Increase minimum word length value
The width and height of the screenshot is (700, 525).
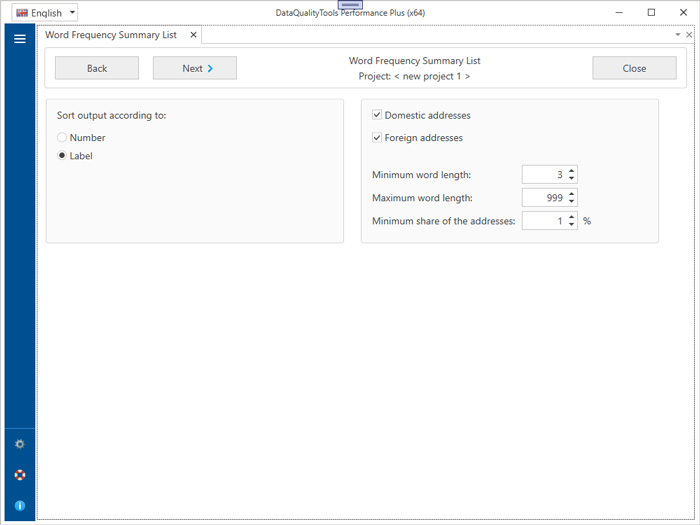pyautogui.click(x=571, y=170)
